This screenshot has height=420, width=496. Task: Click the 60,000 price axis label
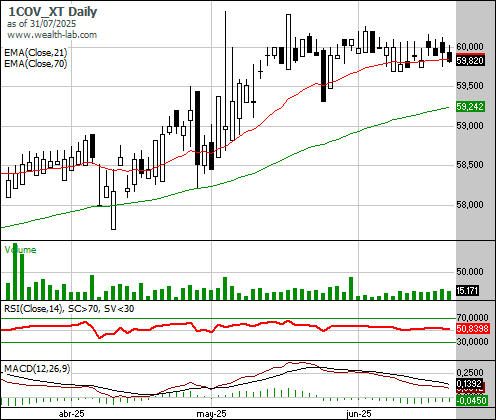tap(470, 46)
